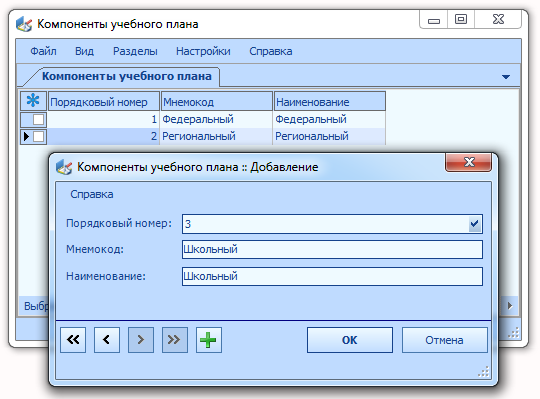Open Справка menu in the Добавление dialog
Screen dimensions: 540x399
[92, 194]
